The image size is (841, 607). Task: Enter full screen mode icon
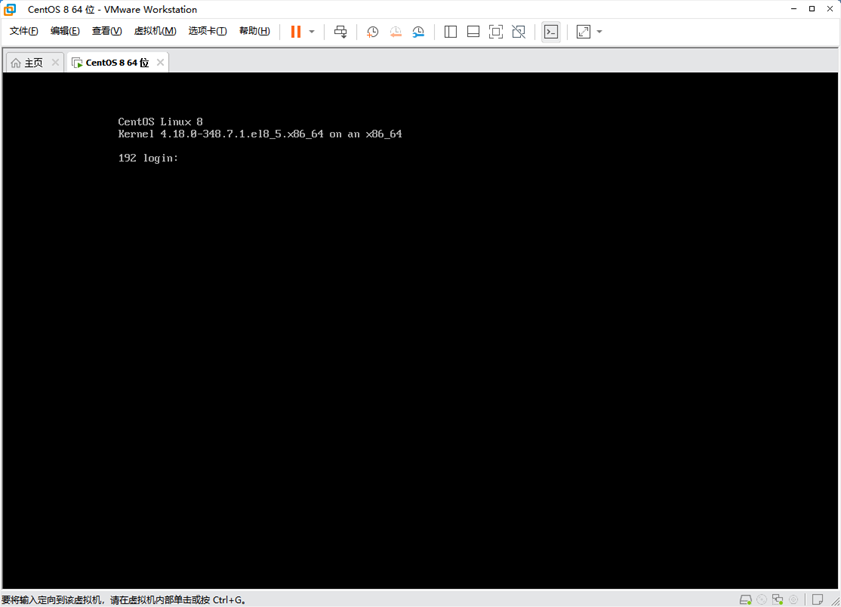coord(496,32)
